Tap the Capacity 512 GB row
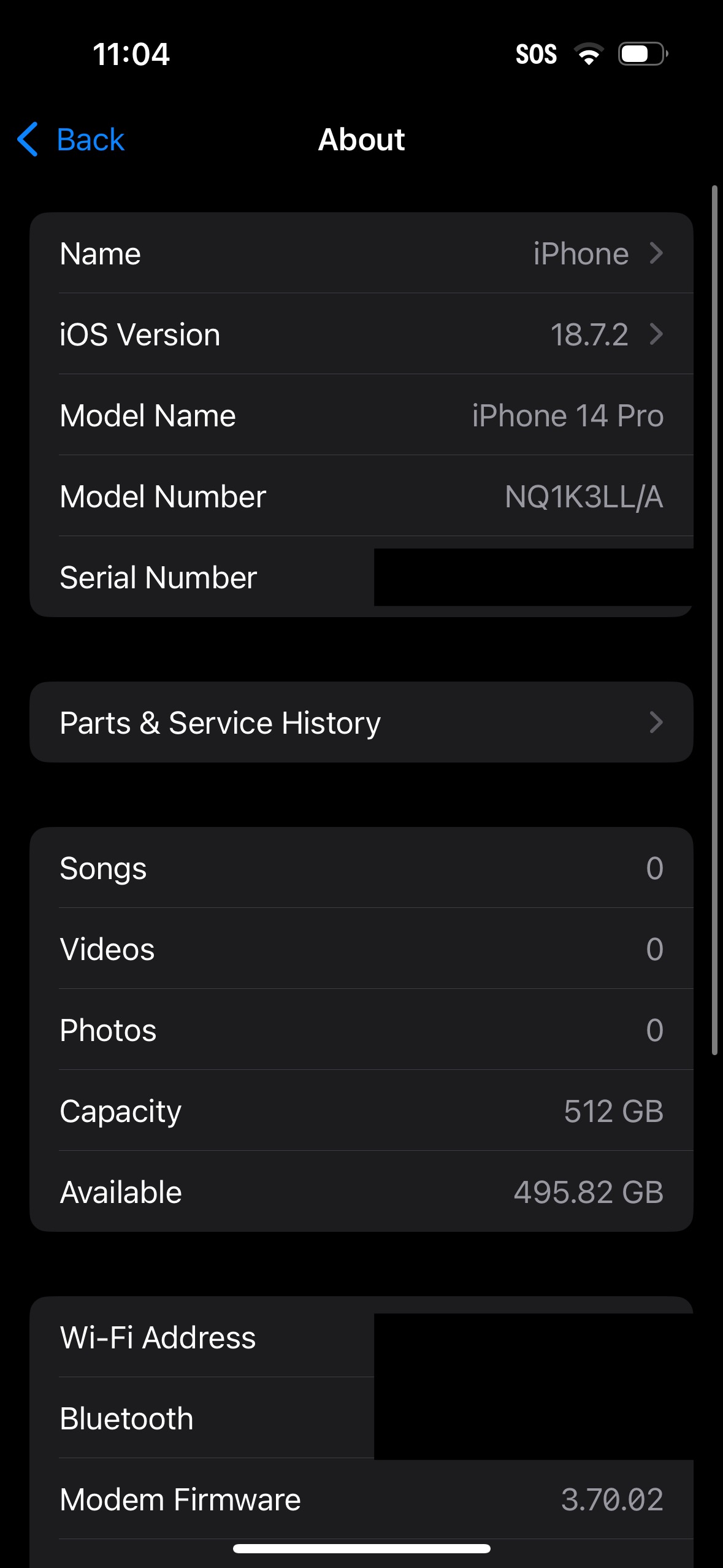 pyautogui.click(x=361, y=1110)
